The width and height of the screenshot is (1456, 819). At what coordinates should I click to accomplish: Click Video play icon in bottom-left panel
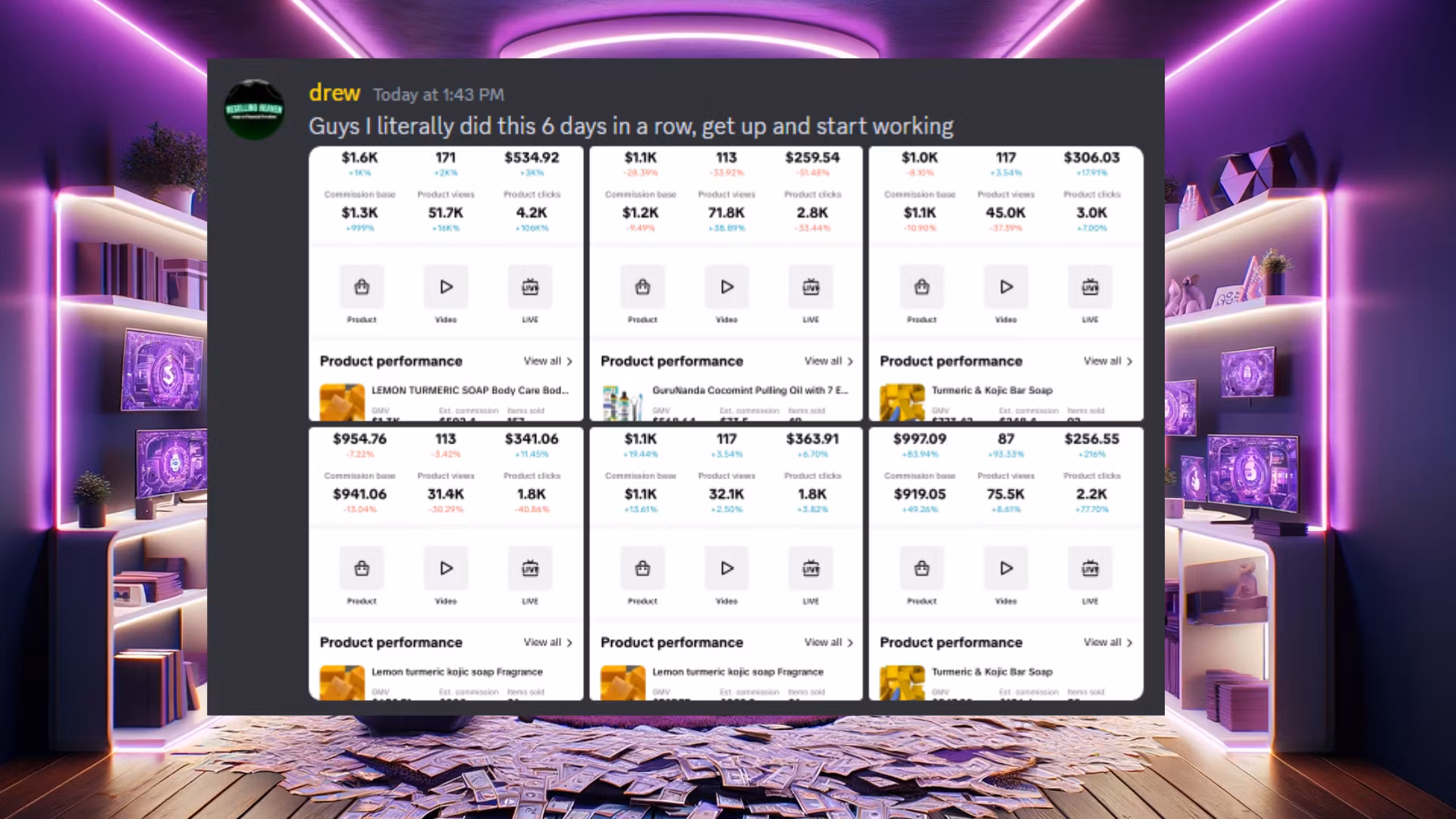[x=446, y=569]
